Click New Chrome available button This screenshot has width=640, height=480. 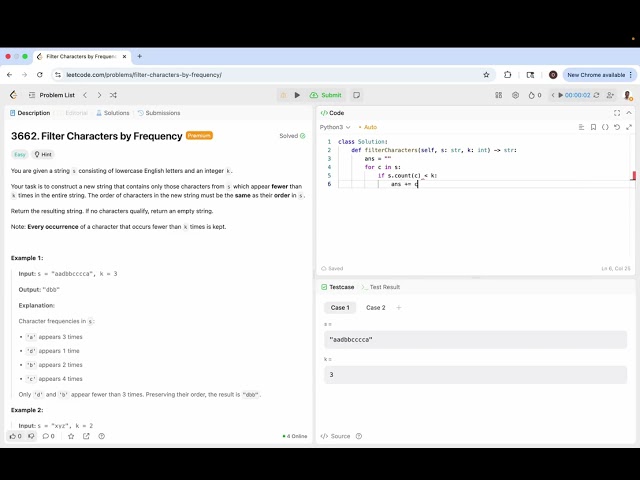pos(599,75)
